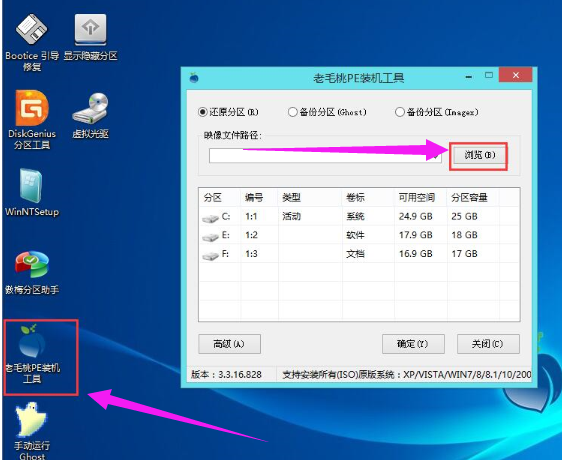Click the 关闭 close button
The height and width of the screenshot is (460, 562).
click(488, 344)
